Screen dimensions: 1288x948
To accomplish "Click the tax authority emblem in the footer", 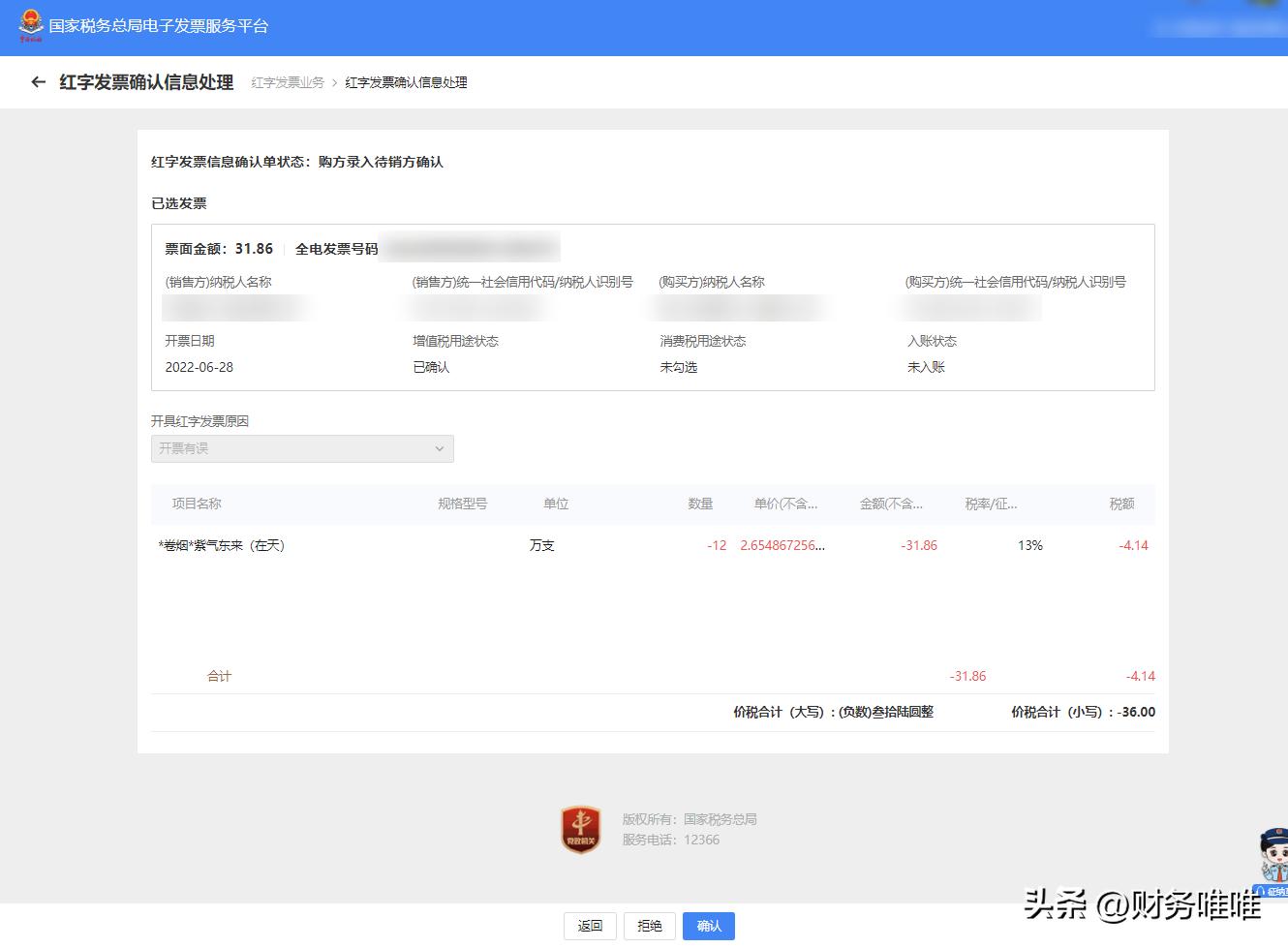I will tap(580, 830).
